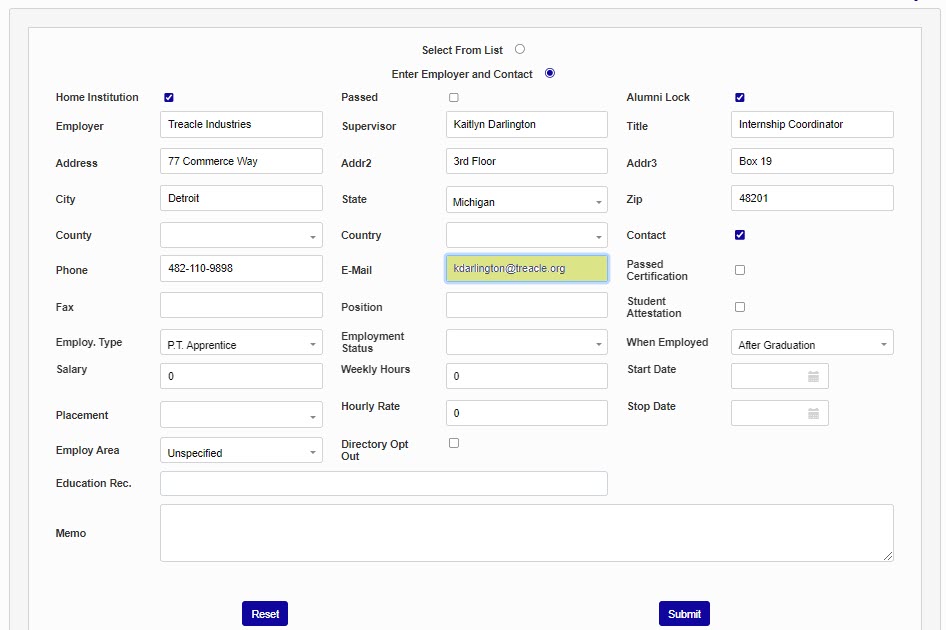
Task: Expand the Employment Status dropdown
Action: coord(526,344)
